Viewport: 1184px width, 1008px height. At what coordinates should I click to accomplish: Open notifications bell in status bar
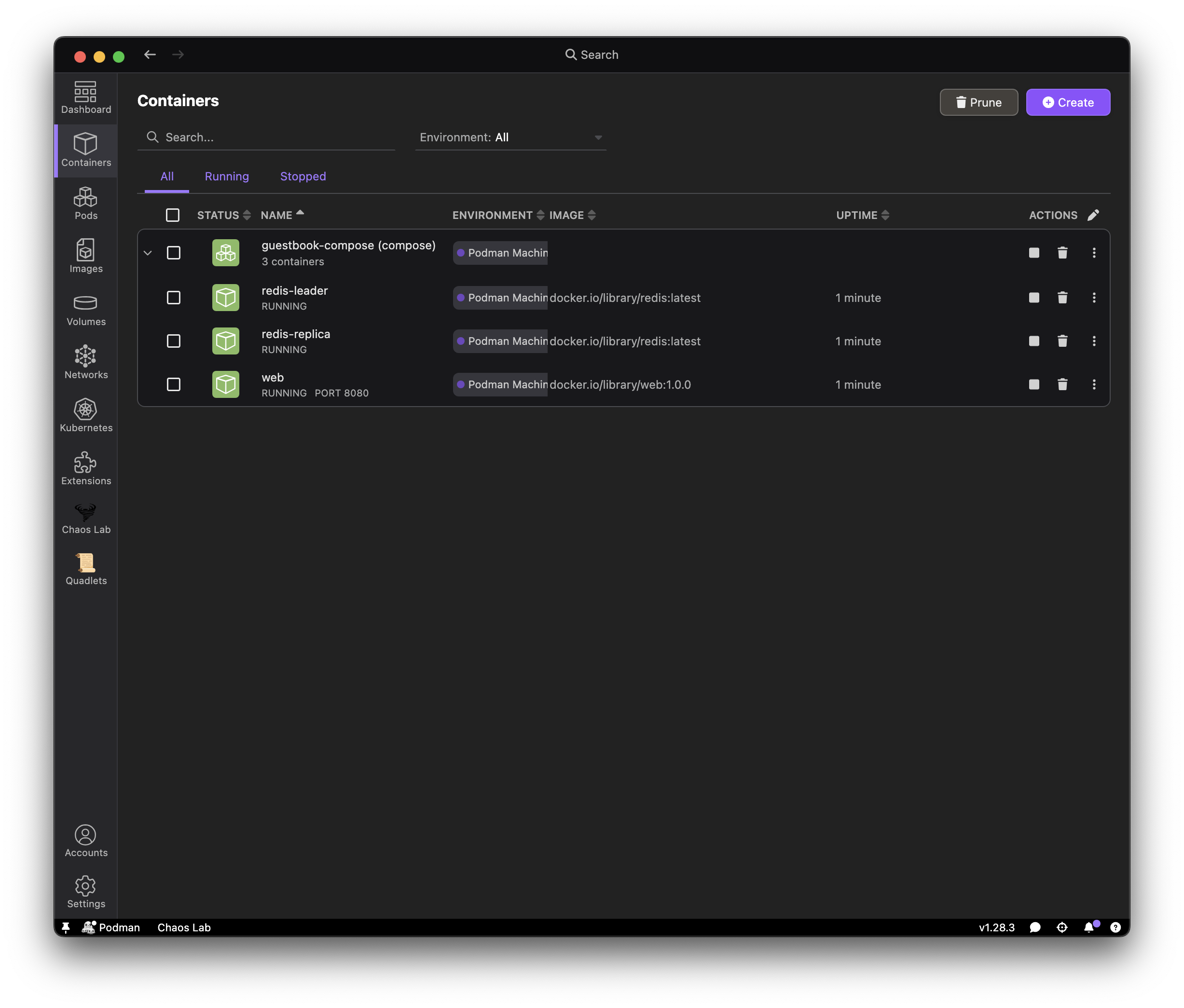click(1090, 927)
